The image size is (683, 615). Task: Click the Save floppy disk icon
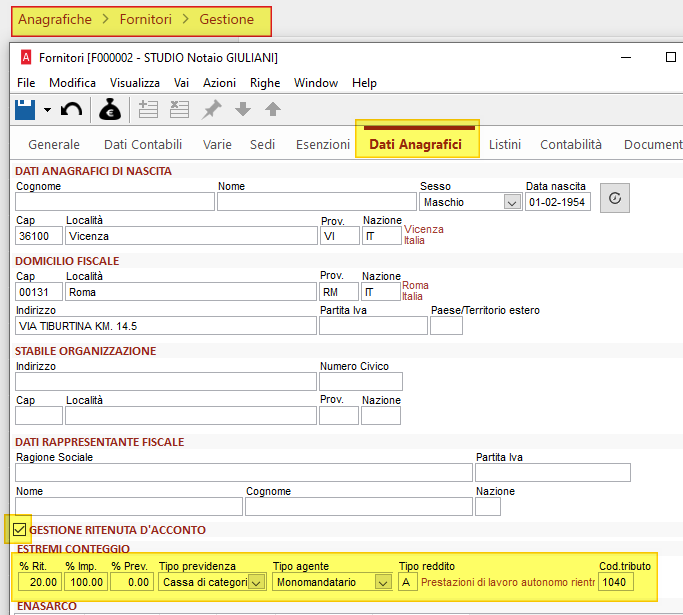25,110
